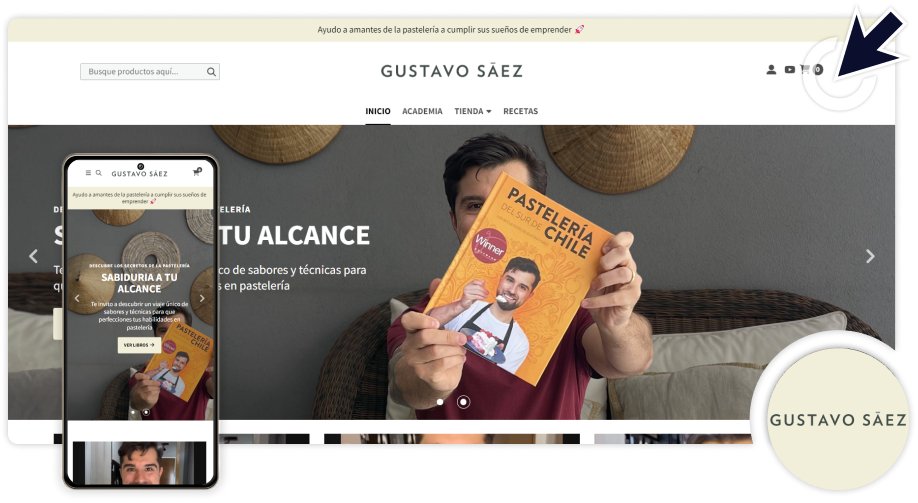This screenshot has height=503, width=918.
Task: Open the shopping cart icon in desktop header
Action: tap(807, 70)
